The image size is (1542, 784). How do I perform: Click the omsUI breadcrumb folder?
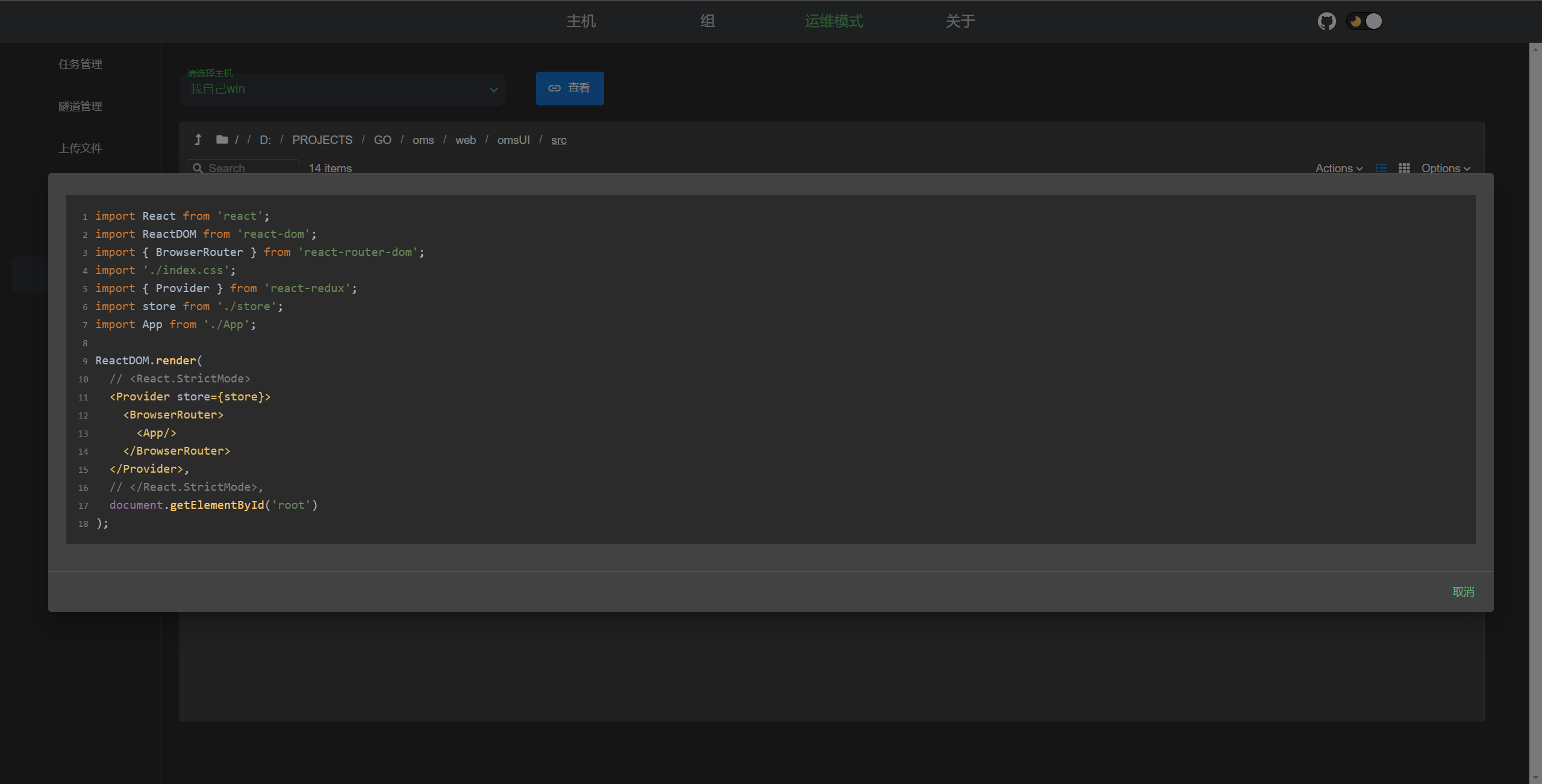513,140
